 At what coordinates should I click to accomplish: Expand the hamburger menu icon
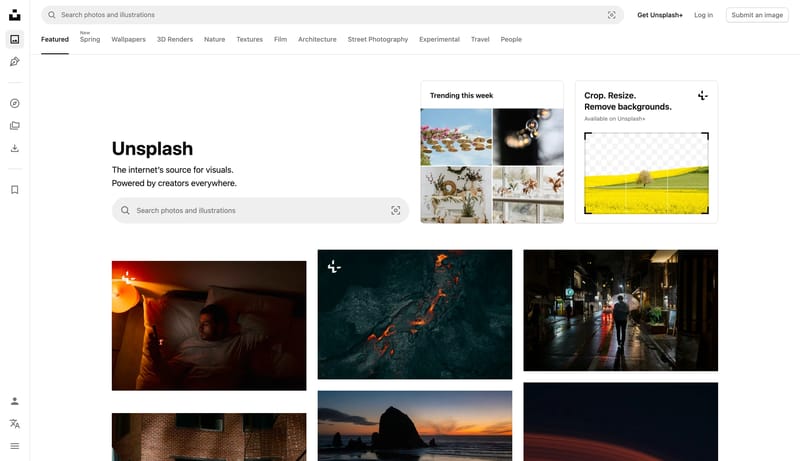(14, 446)
